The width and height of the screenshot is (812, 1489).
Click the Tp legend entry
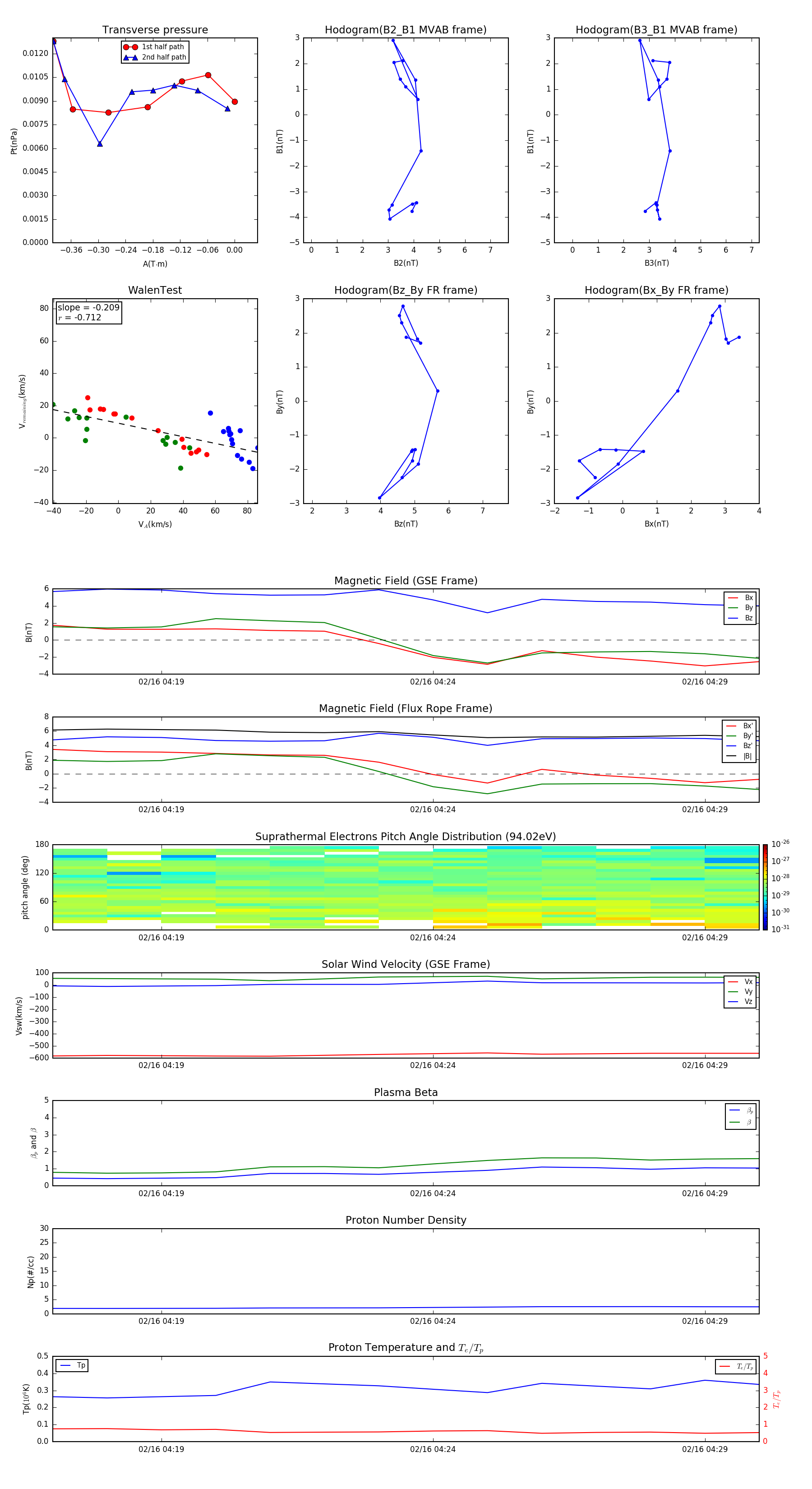(x=72, y=1365)
